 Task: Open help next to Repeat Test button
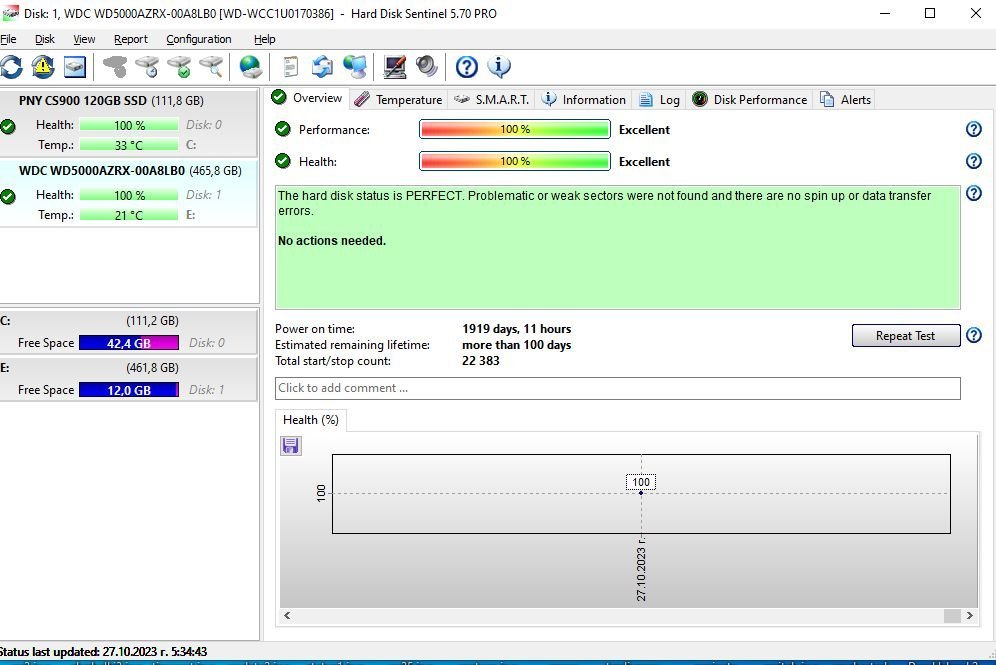(x=973, y=336)
